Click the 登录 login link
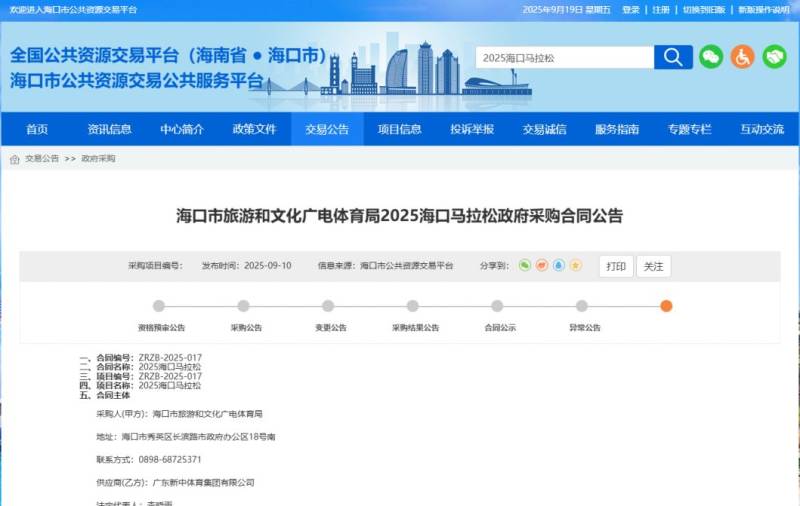Screen dimensions: 800x506 tap(631, 10)
